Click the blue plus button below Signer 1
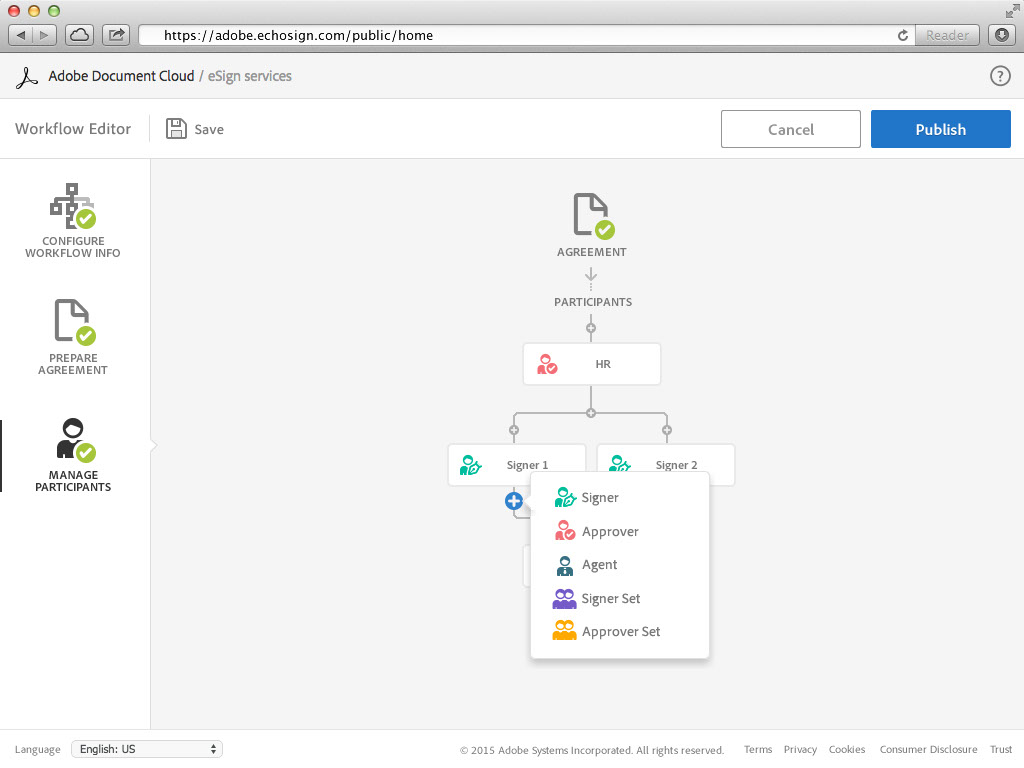The width and height of the screenshot is (1024, 768). pyautogui.click(x=514, y=501)
